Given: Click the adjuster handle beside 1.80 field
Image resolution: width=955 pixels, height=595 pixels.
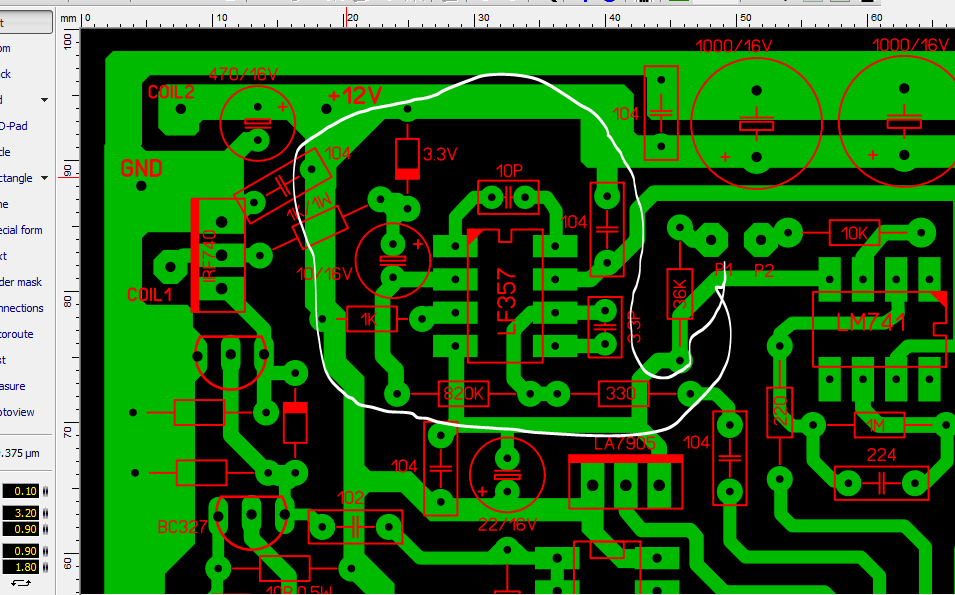Looking at the screenshot, I should click(x=45, y=567).
